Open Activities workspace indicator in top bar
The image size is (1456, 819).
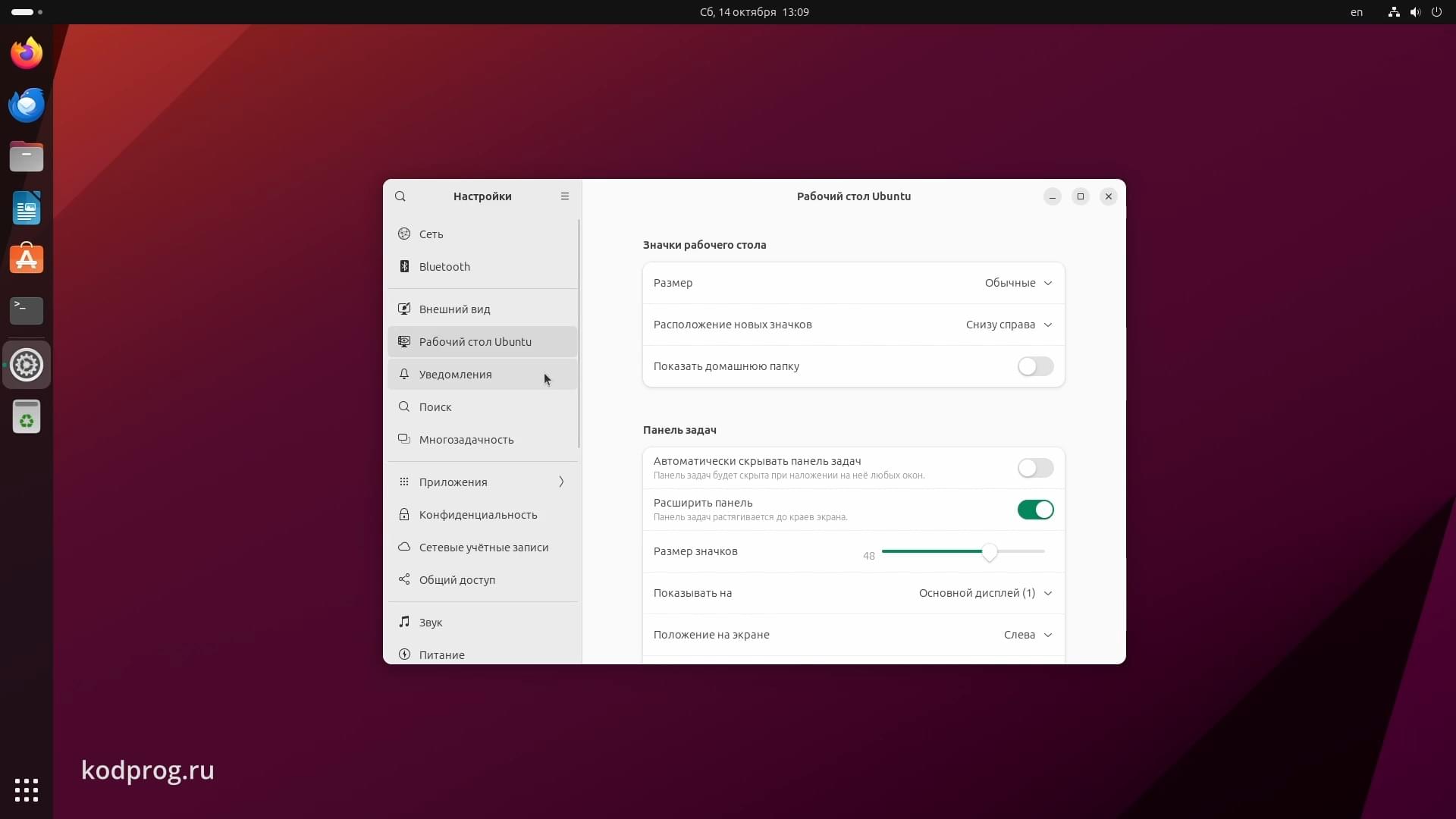pyautogui.click(x=27, y=12)
